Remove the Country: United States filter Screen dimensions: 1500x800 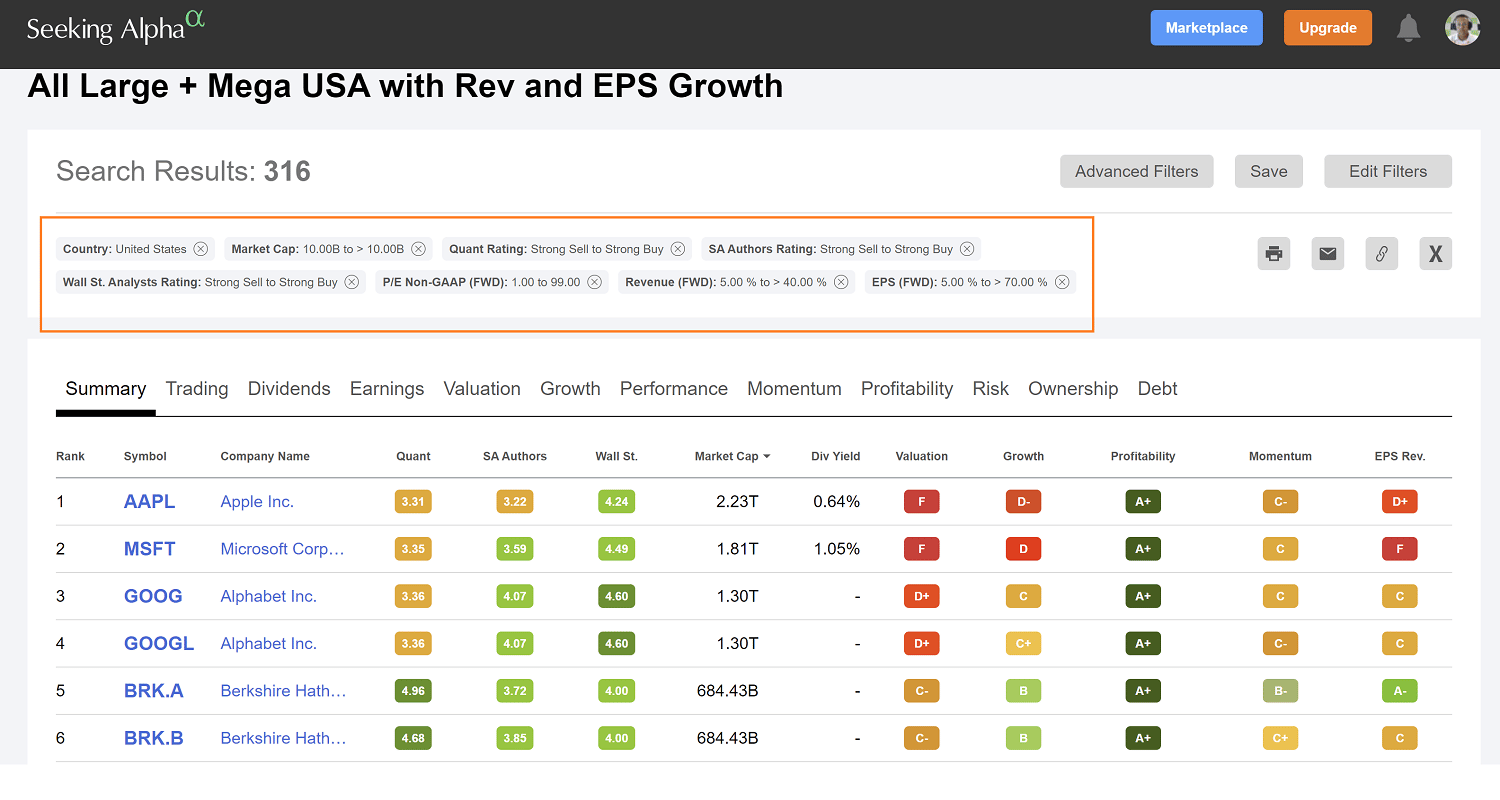tap(200, 249)
